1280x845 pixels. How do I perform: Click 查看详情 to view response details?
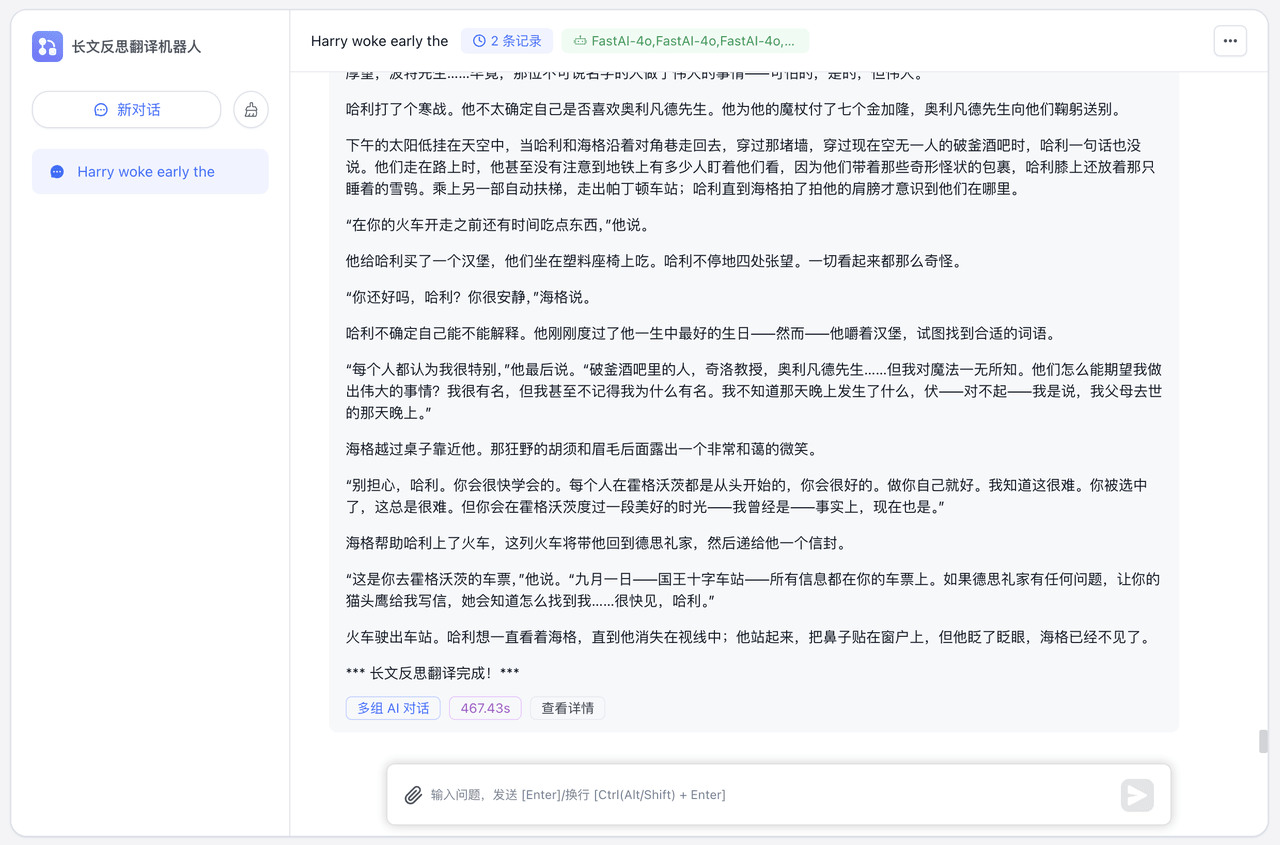point(567,708)
